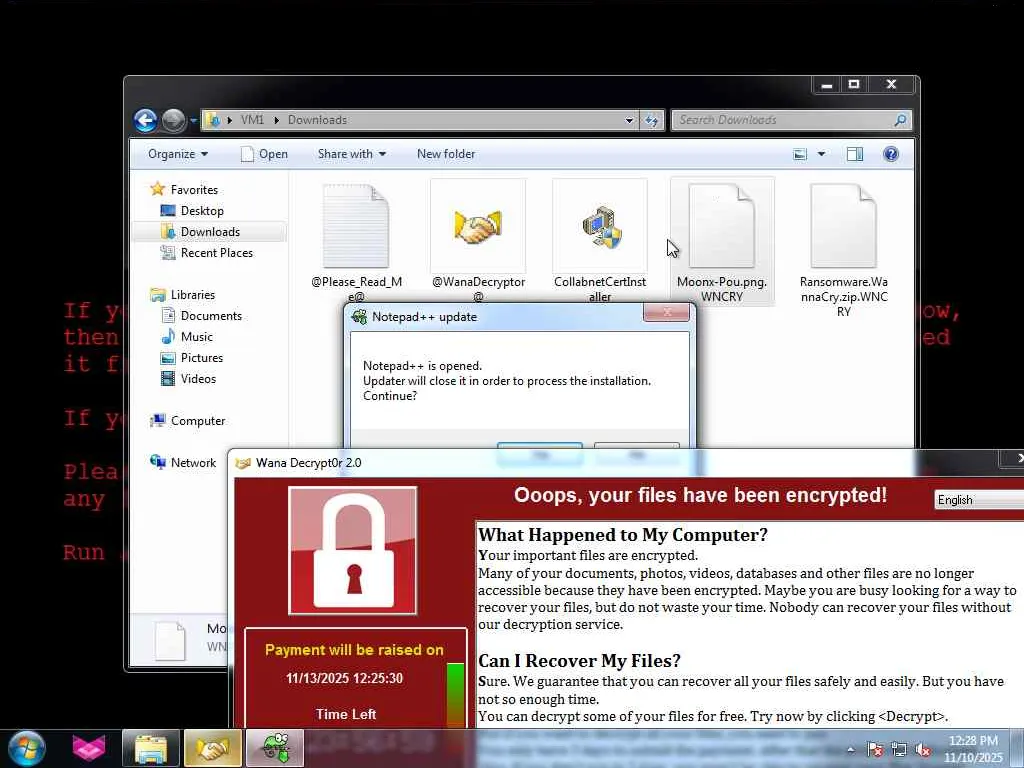Screen dimensions: 1024x768
Task: Close the Notepad++ update dialog
Action: 666,312
